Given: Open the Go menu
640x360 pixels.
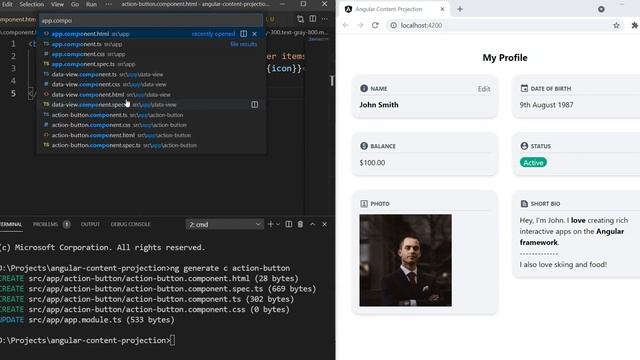Looking at the screenshot, I should click(75, 4).
